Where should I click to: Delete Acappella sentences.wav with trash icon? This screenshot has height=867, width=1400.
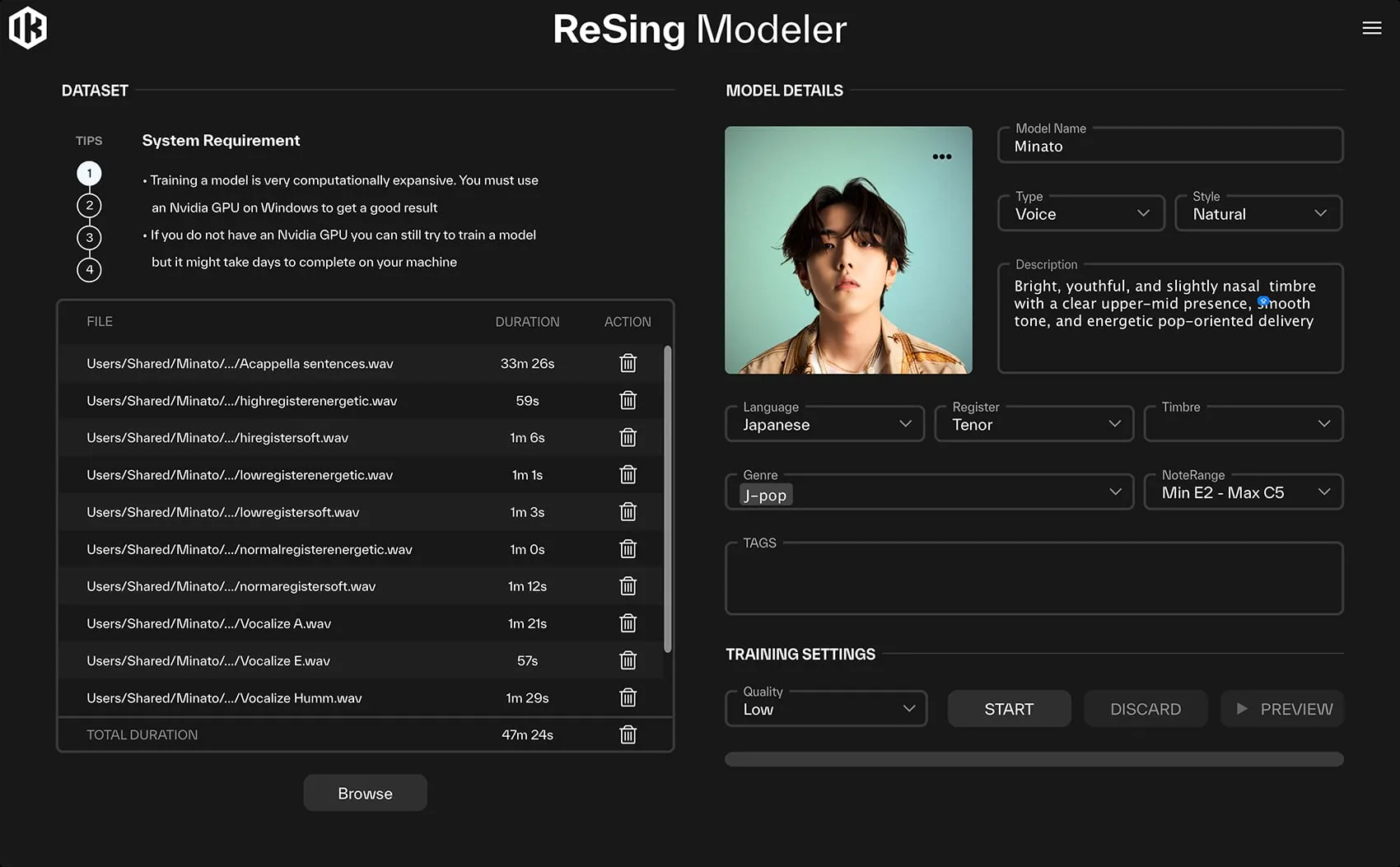(628, 363)
